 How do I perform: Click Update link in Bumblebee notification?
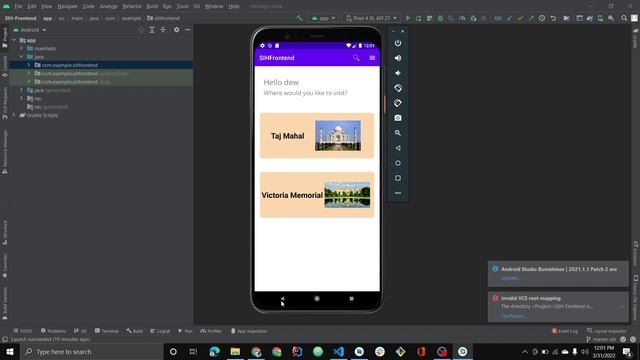pyautogui.click(x=510, y=278)
